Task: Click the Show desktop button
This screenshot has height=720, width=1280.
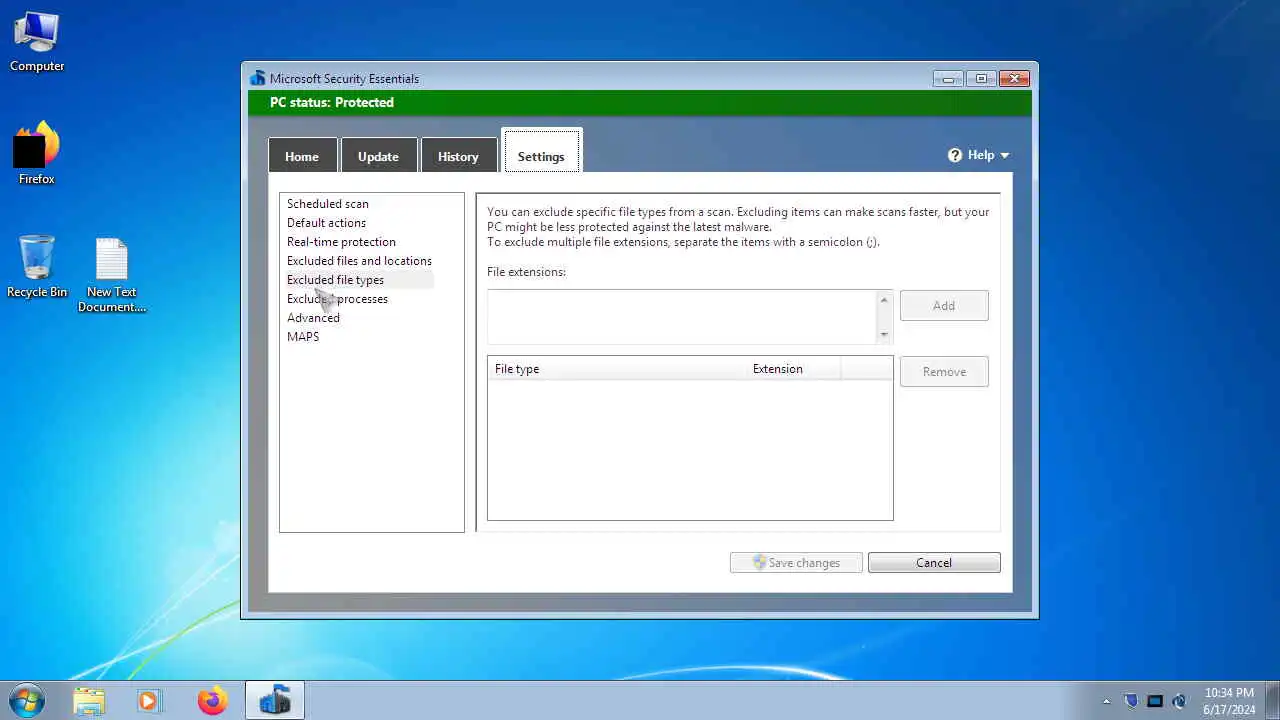Action: pyautogui.click(x=1273, y=701)
